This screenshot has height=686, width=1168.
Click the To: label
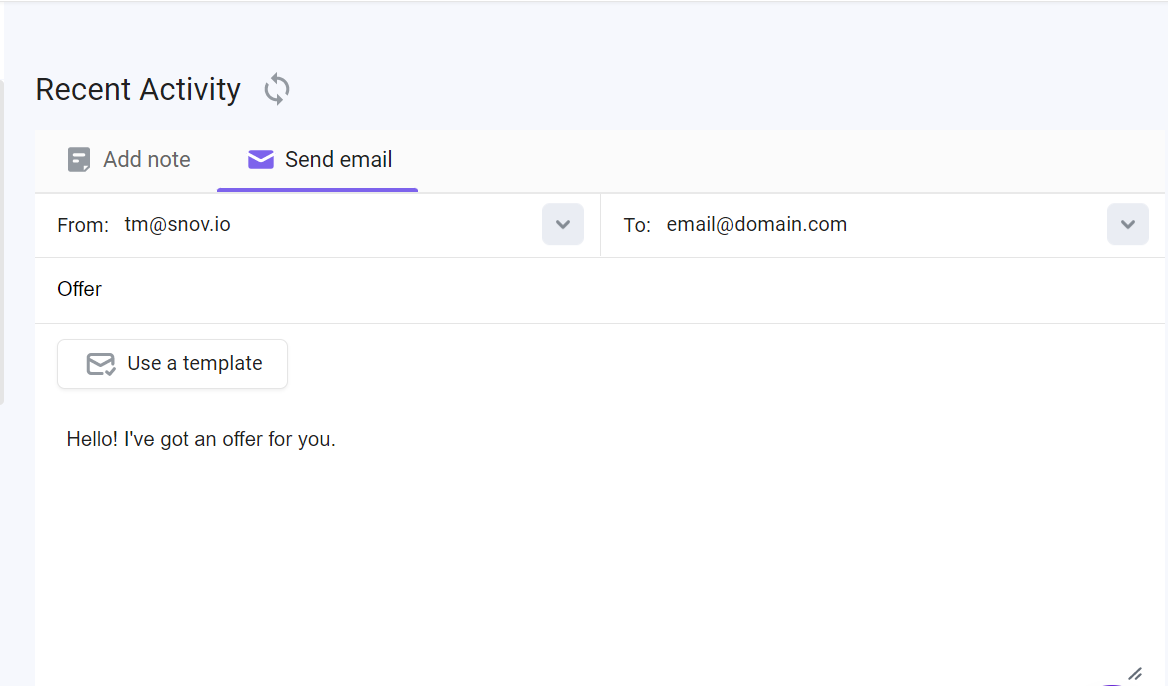[x=637, y=226]
